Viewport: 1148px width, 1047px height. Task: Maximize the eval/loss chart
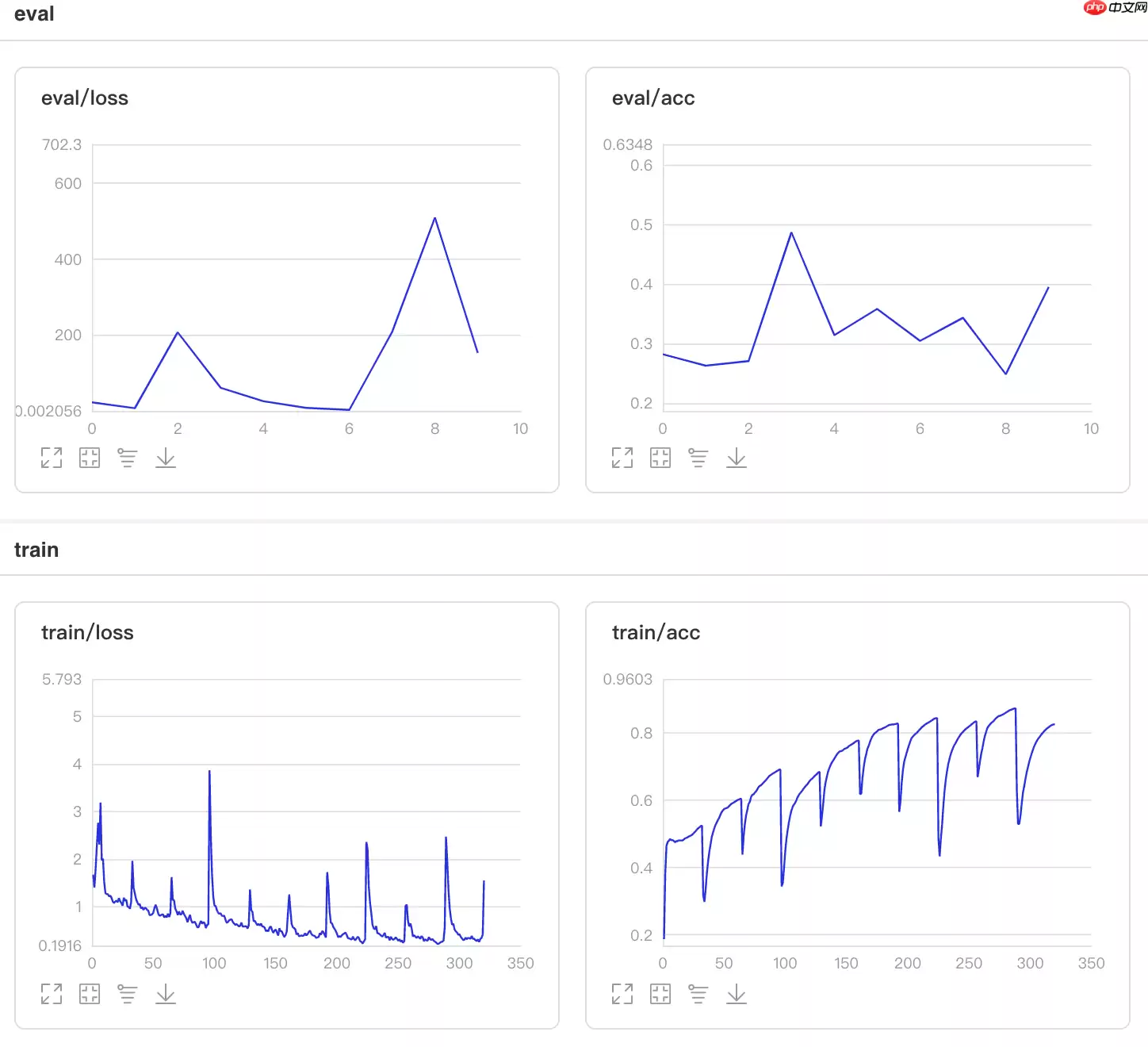[52, 458]
